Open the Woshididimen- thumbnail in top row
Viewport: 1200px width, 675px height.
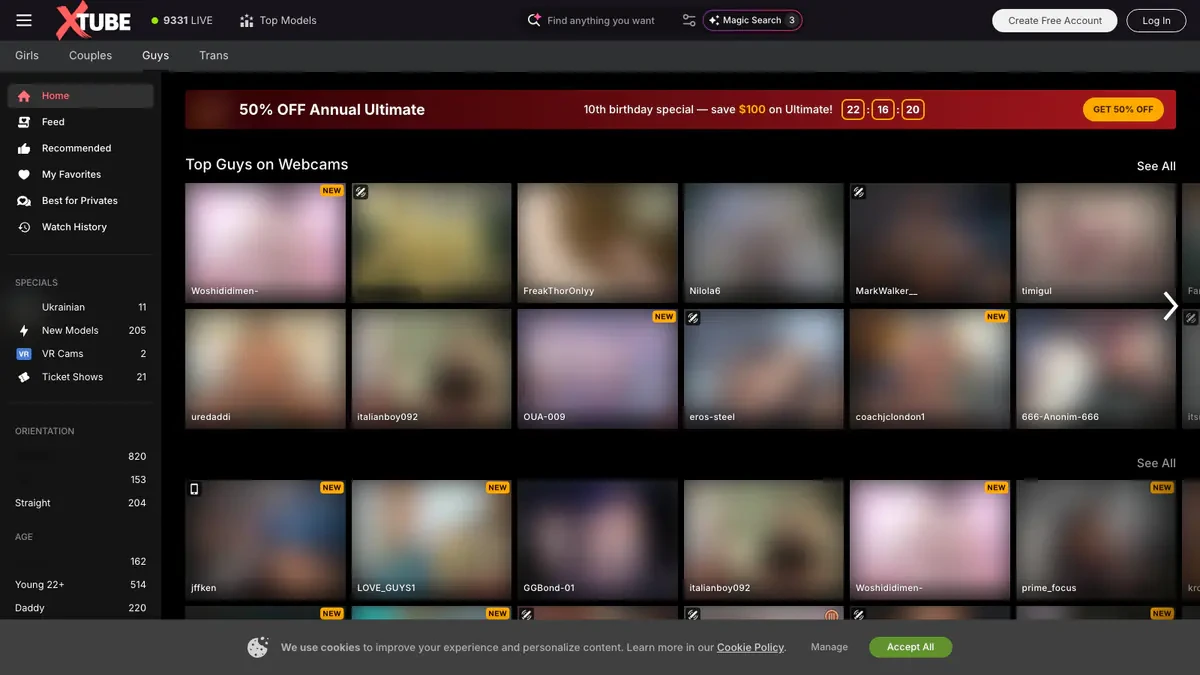coord(265,242)
